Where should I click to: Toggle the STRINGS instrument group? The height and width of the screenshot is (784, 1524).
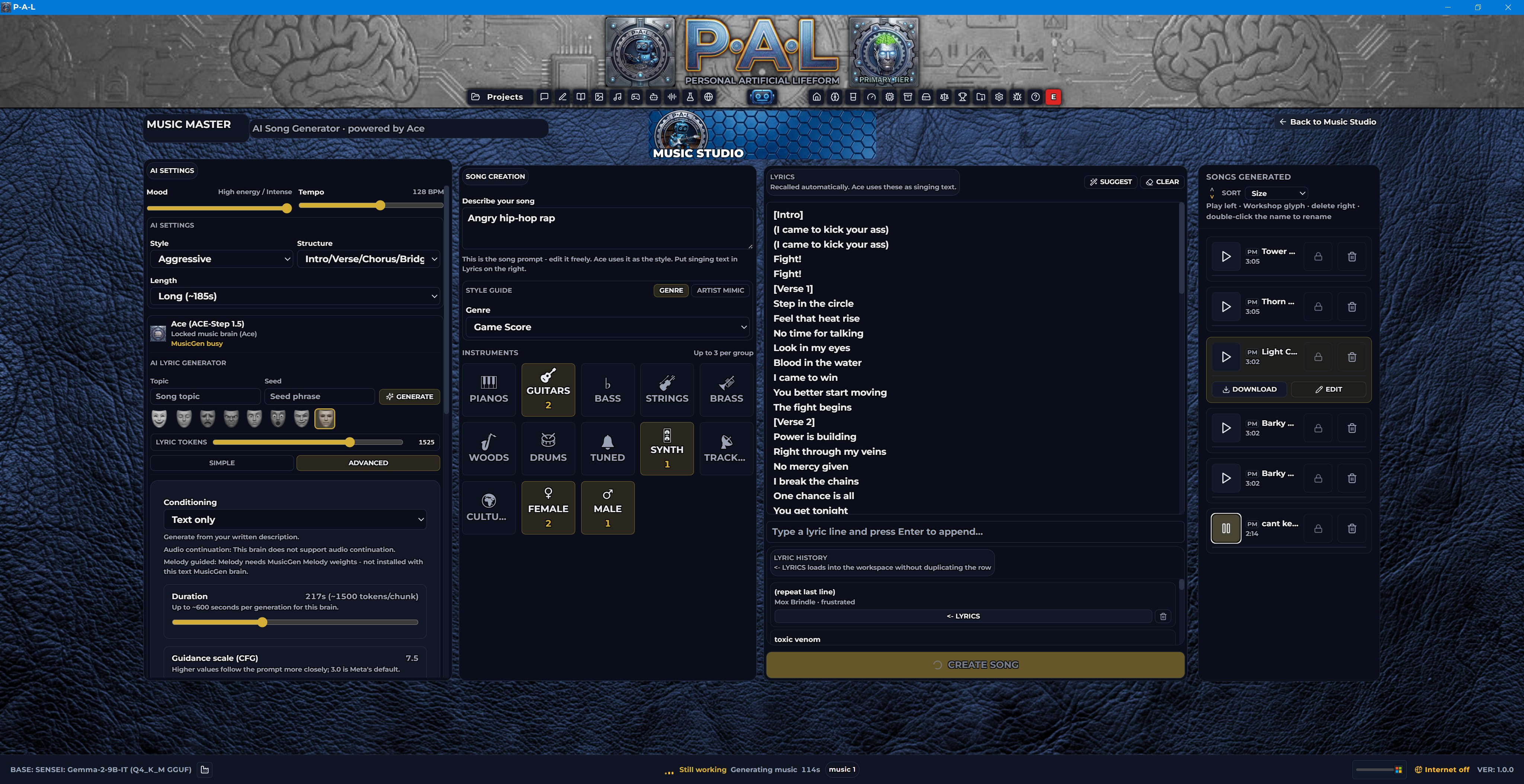667,390
